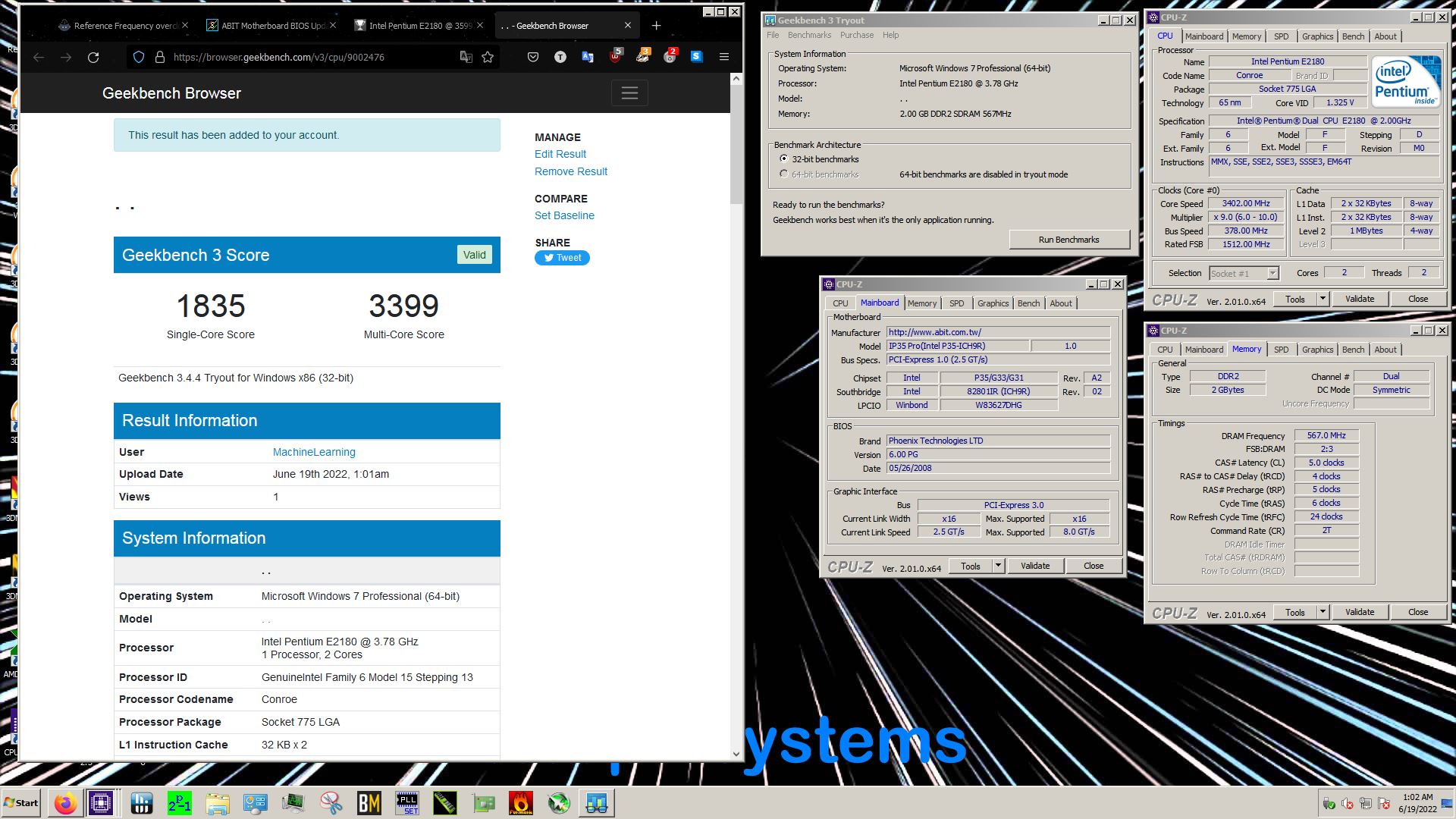
Task: Open the Help menu in Geekbench 3
Action: point(890,35)
